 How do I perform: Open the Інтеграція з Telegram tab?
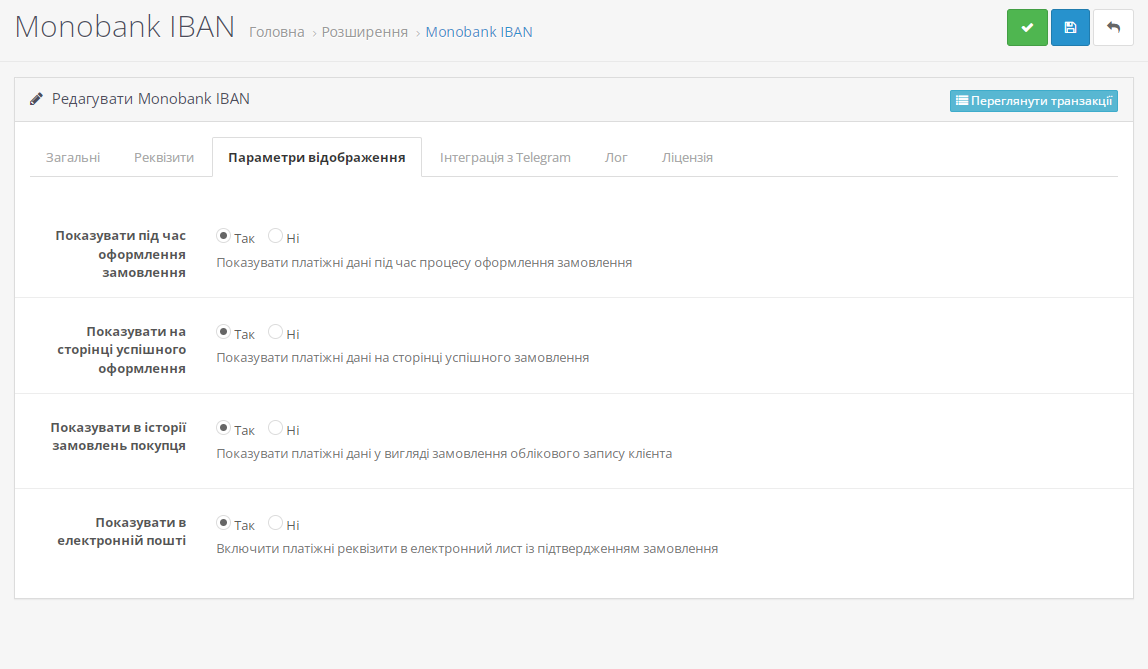point(505,157)
